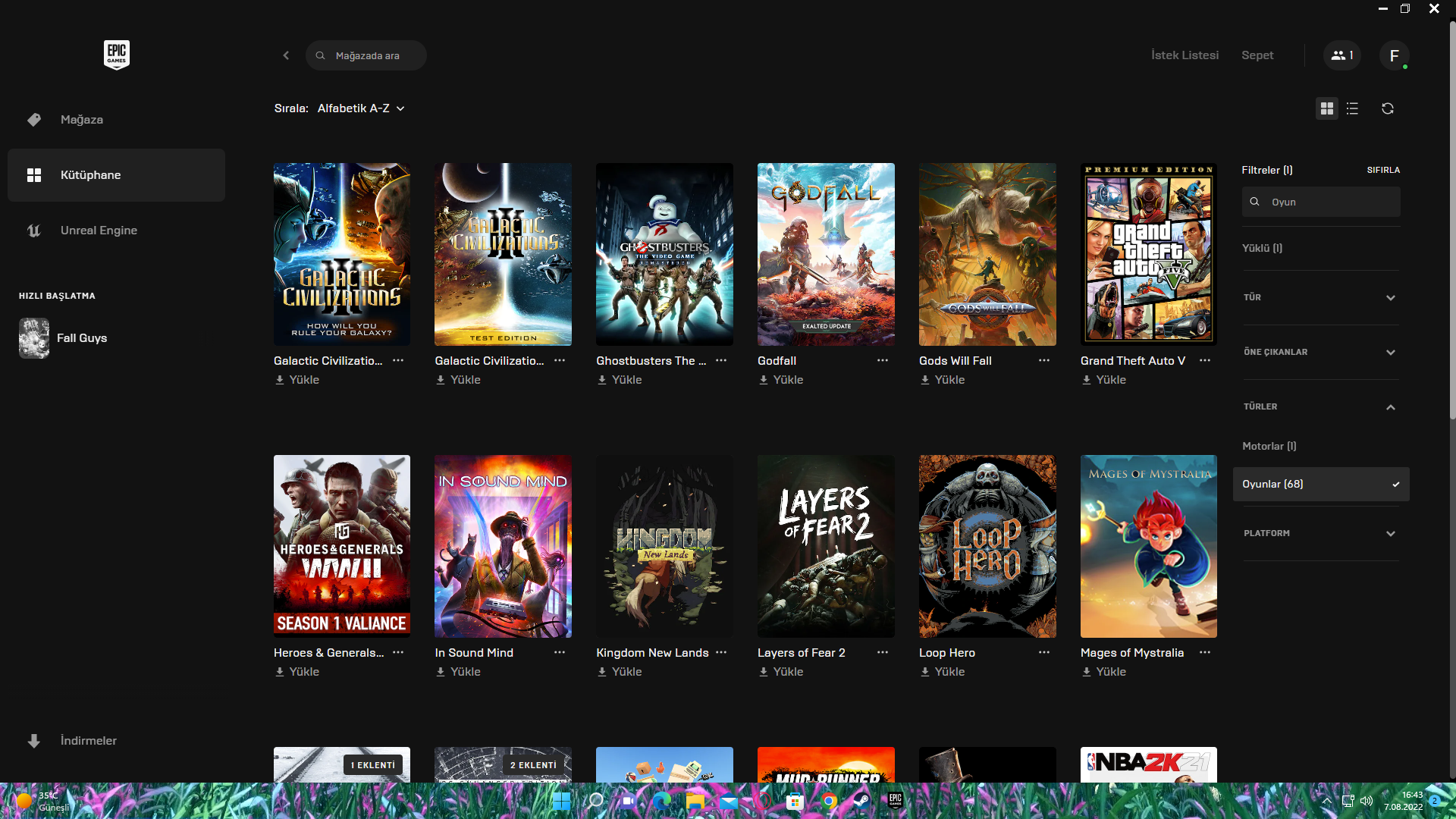This screenshot has width=1456, height=819.
Task: Expand the TÜR filter section
Action: (x=1320, y=297)
